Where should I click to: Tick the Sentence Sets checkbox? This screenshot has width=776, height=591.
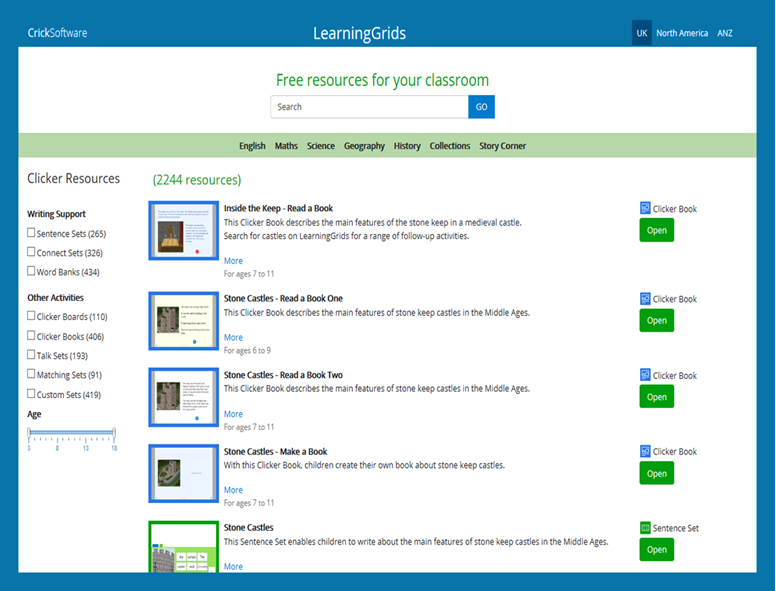(31, 233)
